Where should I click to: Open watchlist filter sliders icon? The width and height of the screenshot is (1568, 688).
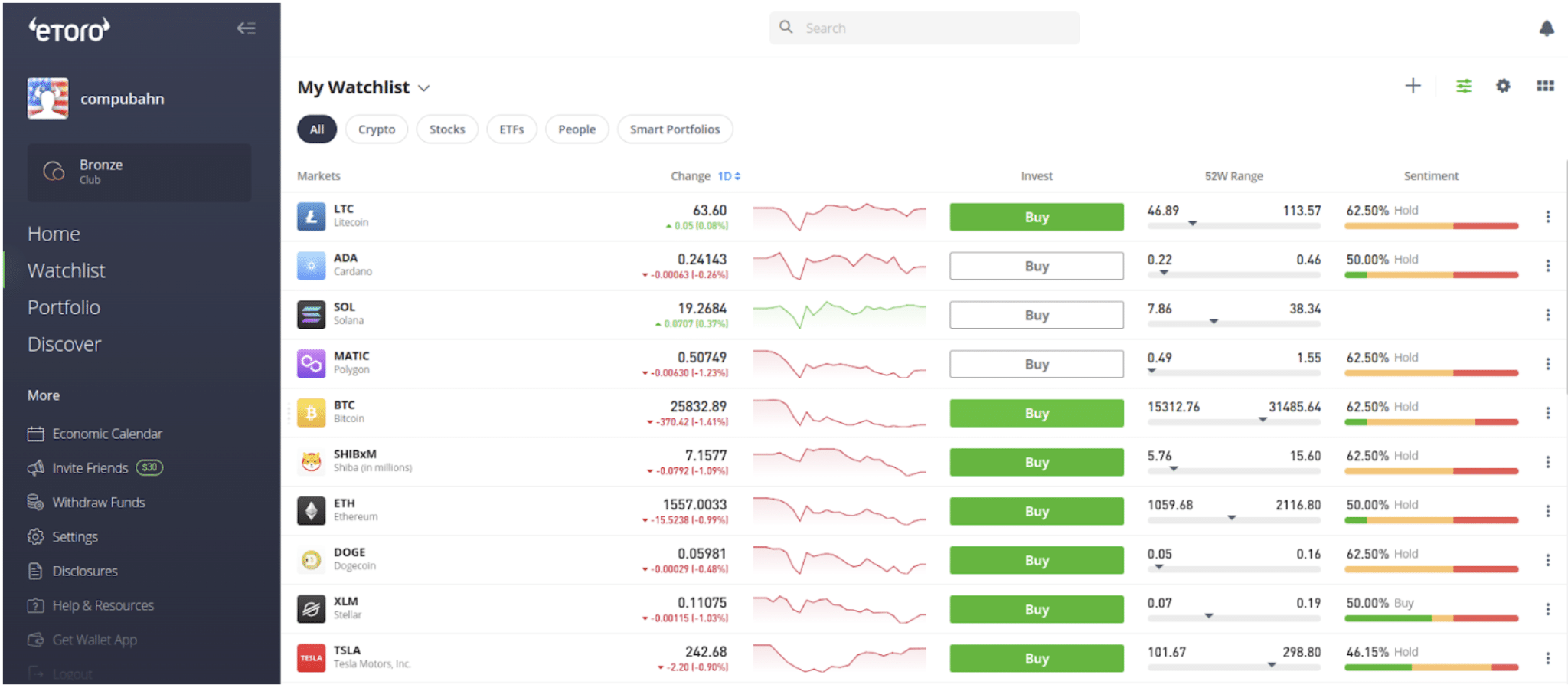[x=1464, y=86]
